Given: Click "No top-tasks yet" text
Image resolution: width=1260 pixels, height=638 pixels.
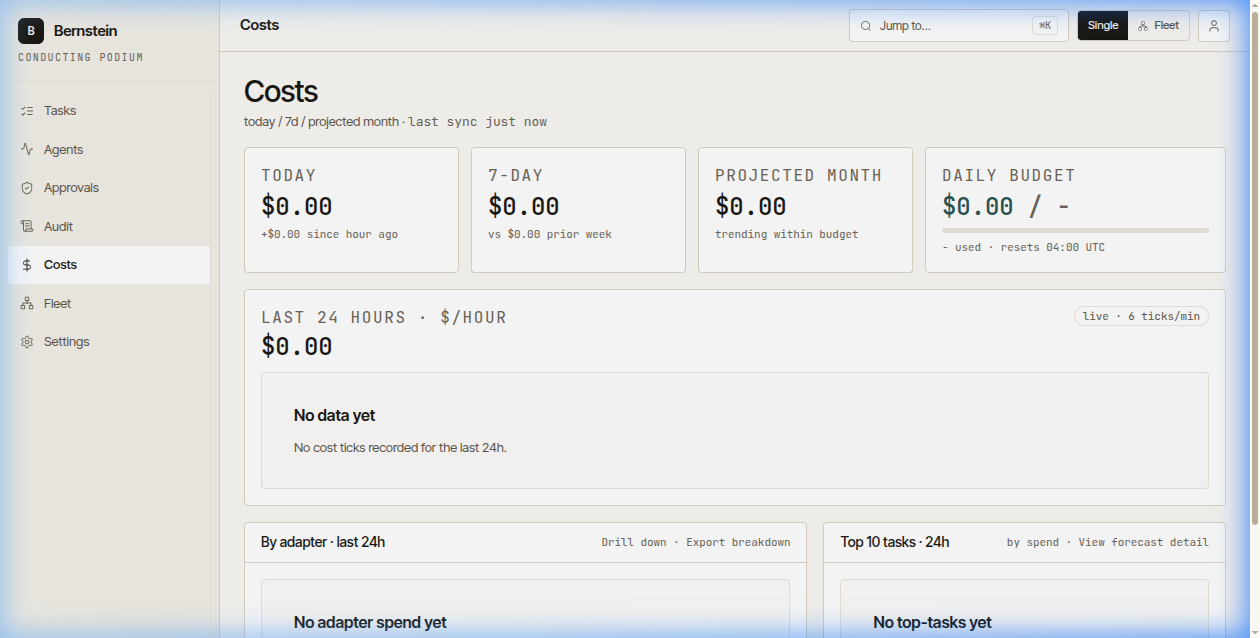Looking at the screenshot, I should (x=932, y=622).
